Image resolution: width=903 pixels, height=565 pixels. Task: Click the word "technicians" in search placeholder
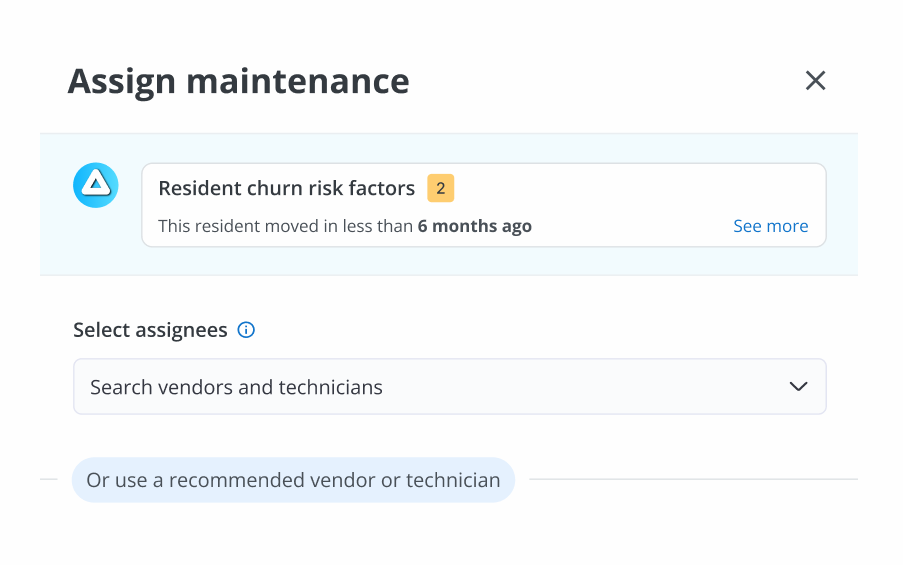pos(330,387)
